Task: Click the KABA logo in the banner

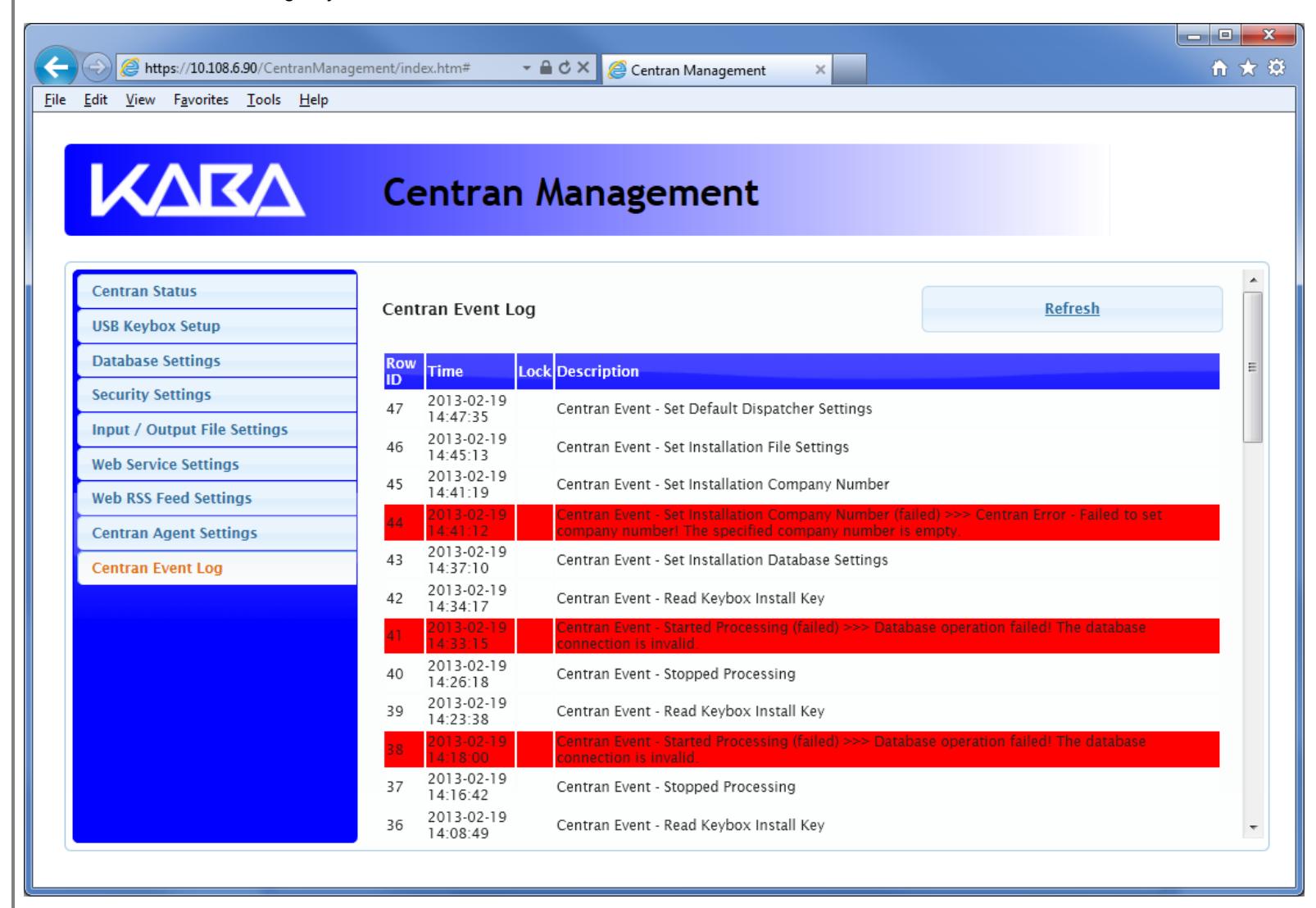Action: [x=198, y=191]
